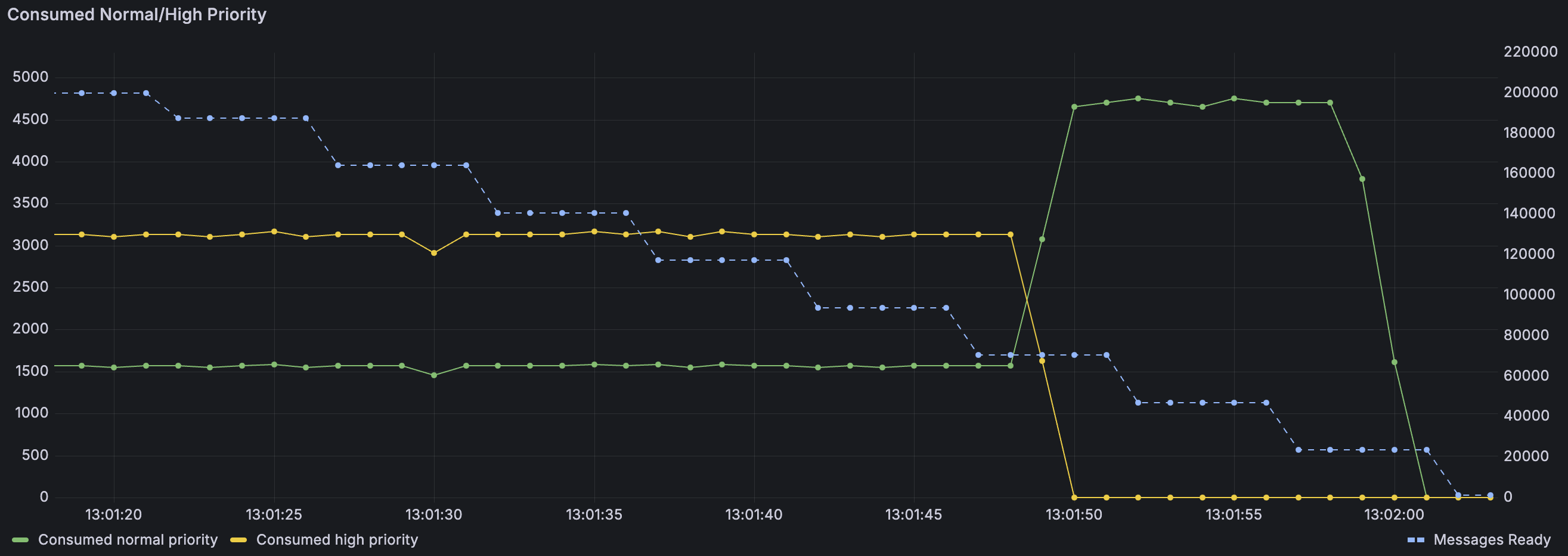Screen dimensions: 1568x556
Task: Click the last blue Messages Ready point
Action: point(1490,495)
